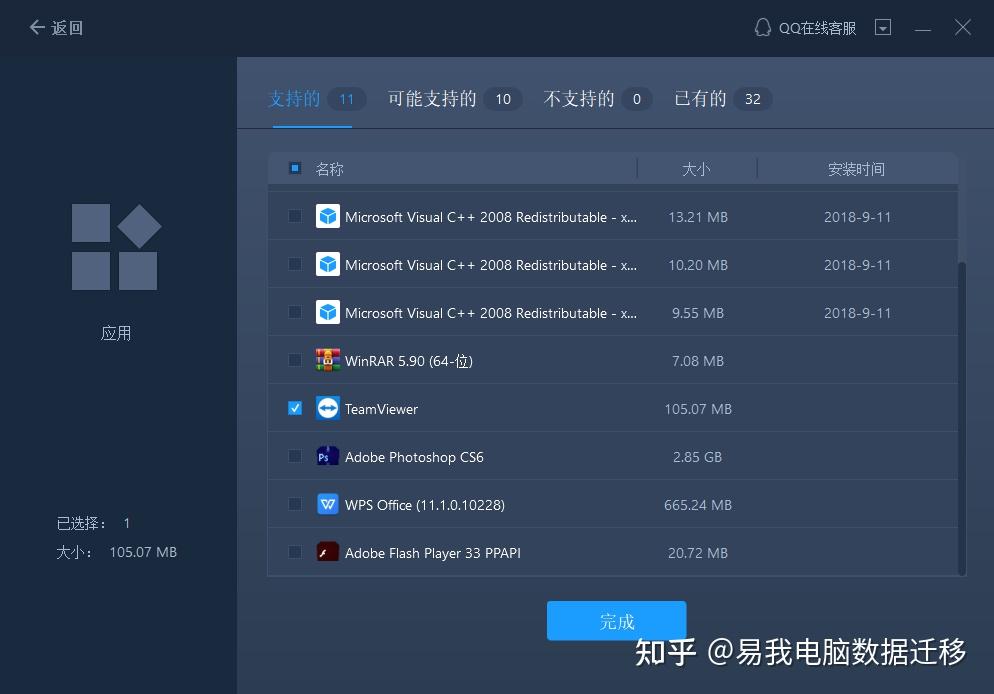994x694 pixels.
Task: Click the package icon of the 13.21 MB row
Action: pos(328,216)
